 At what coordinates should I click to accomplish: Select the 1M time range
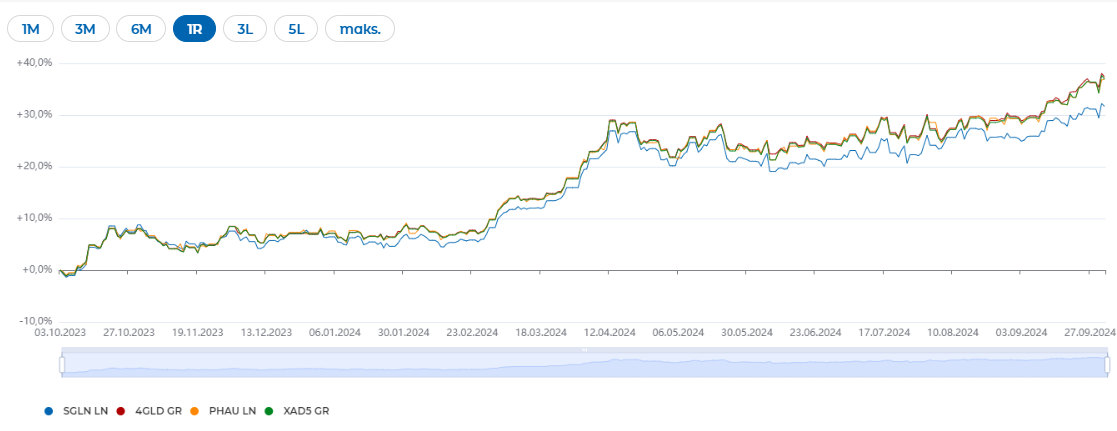click(31, 29)
